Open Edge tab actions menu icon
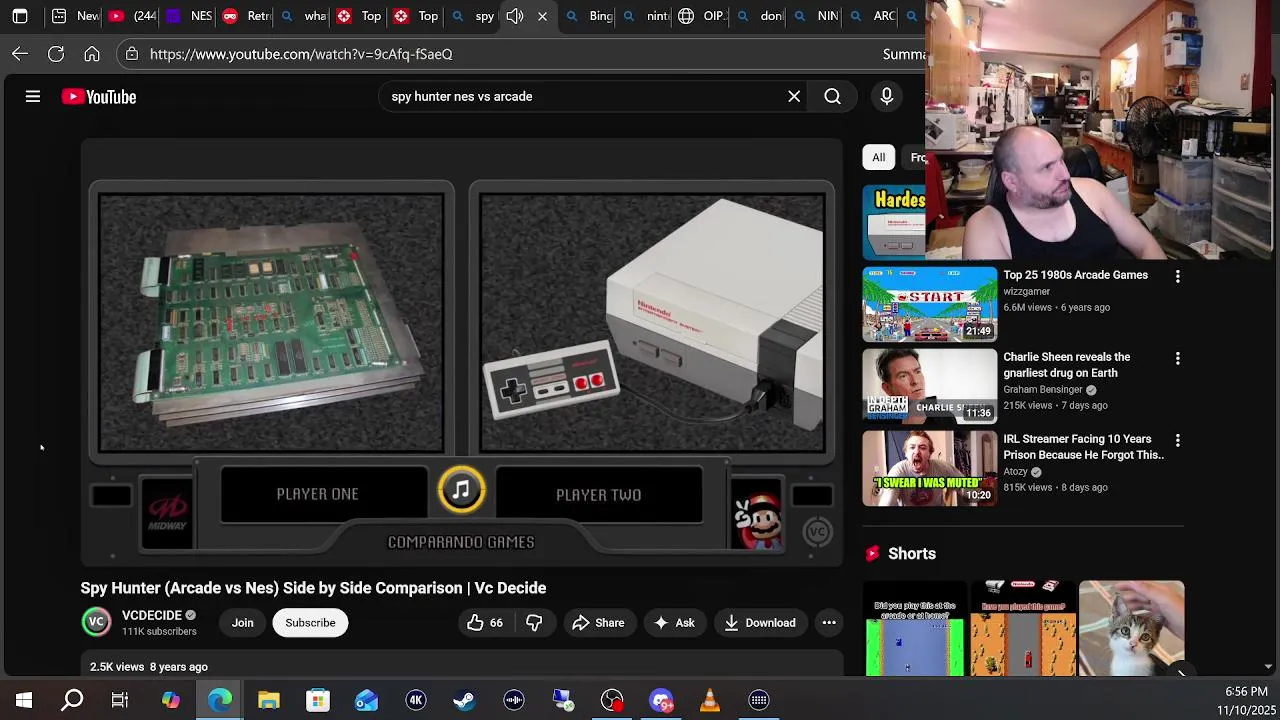Viewport: 1280px width, 720px height. point(20,16)
